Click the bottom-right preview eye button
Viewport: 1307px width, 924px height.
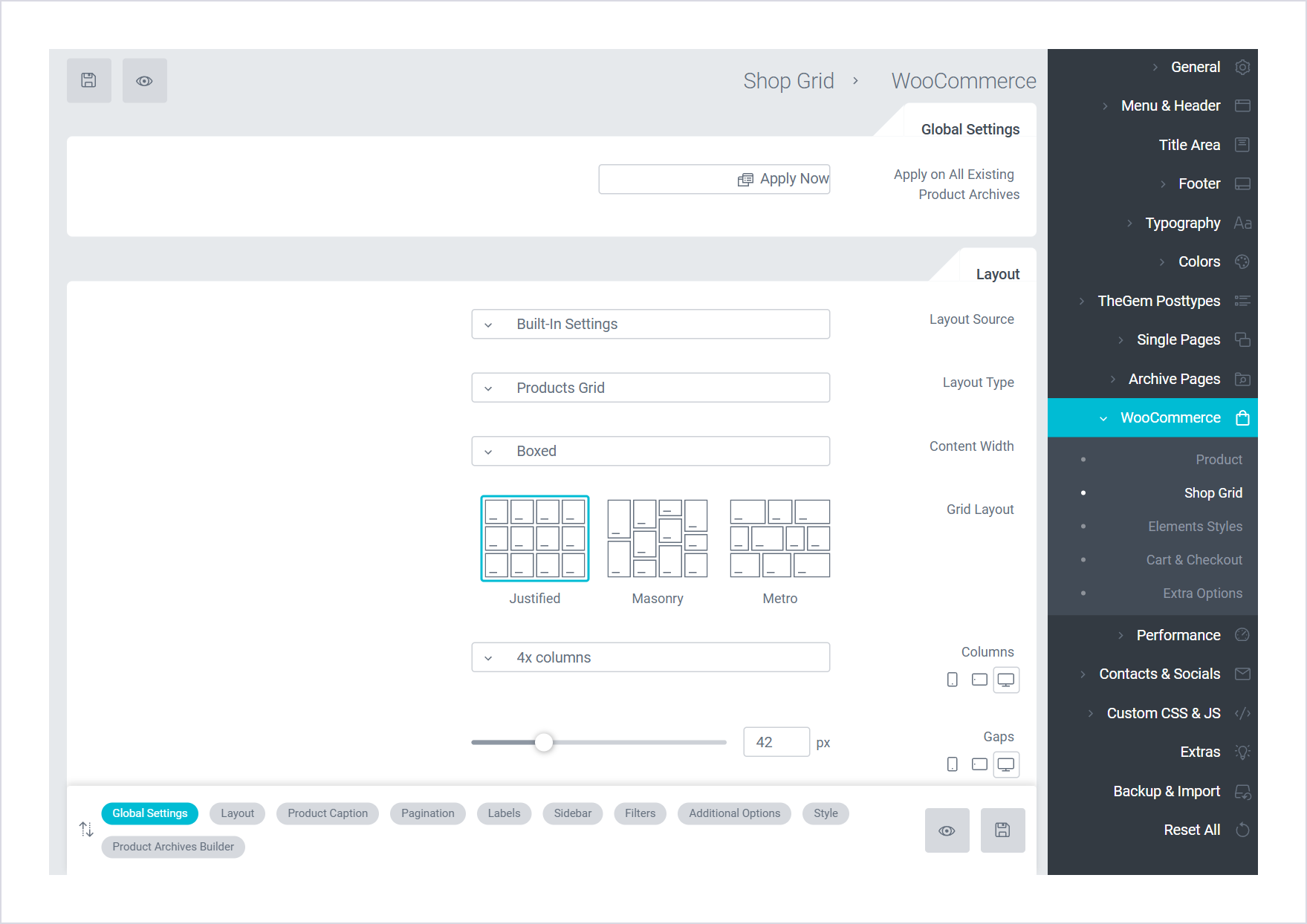click(947, 830)
